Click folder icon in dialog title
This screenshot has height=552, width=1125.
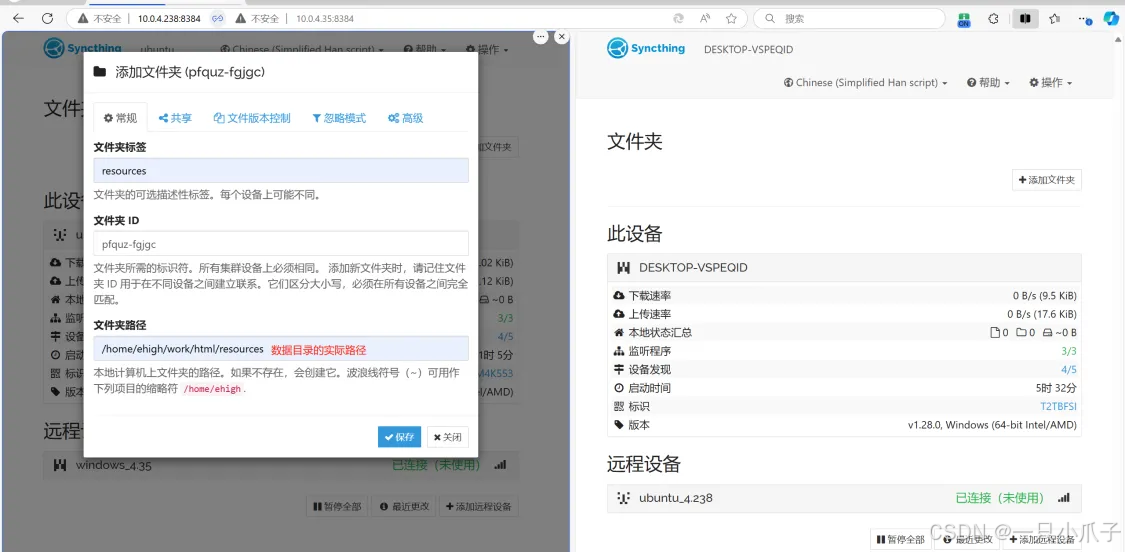pos(100,72)
